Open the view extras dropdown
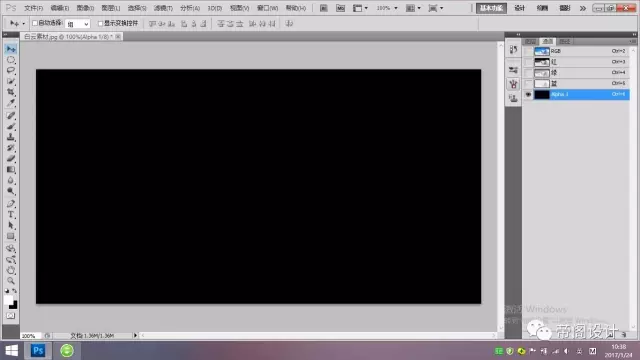Image resolution: width=640 pixels, height=360 pixels. (x=360, y=8)
